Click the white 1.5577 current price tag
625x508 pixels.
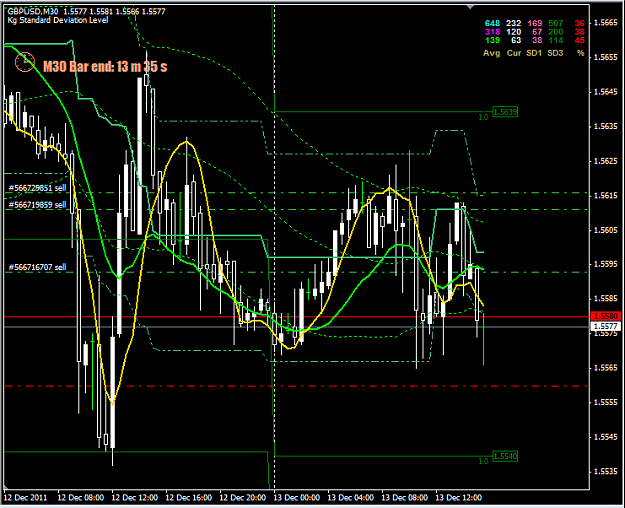[605, 327]
